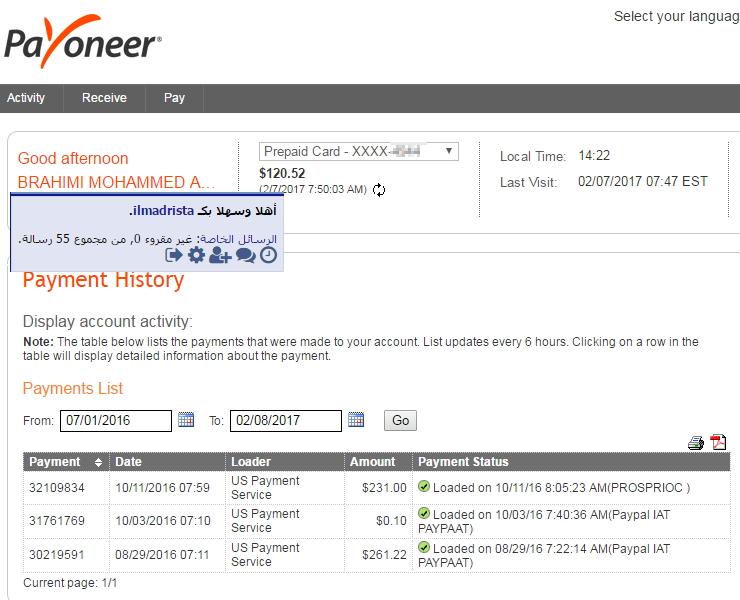The height and width of the screenshot is (600, 740).
Task: Open calendar picker for To date
Action: click(x=356, y=420)
